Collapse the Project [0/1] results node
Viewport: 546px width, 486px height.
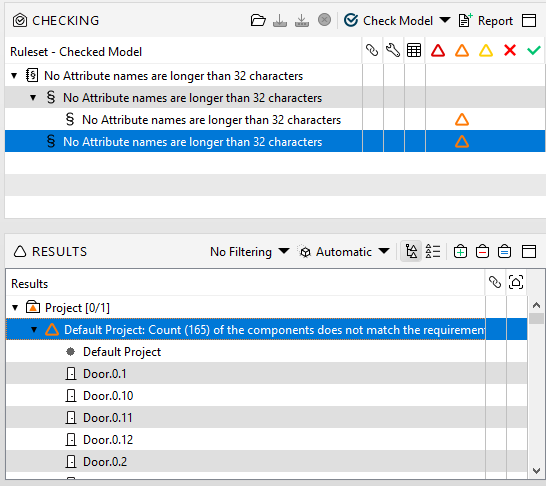[x=15, y=307]
